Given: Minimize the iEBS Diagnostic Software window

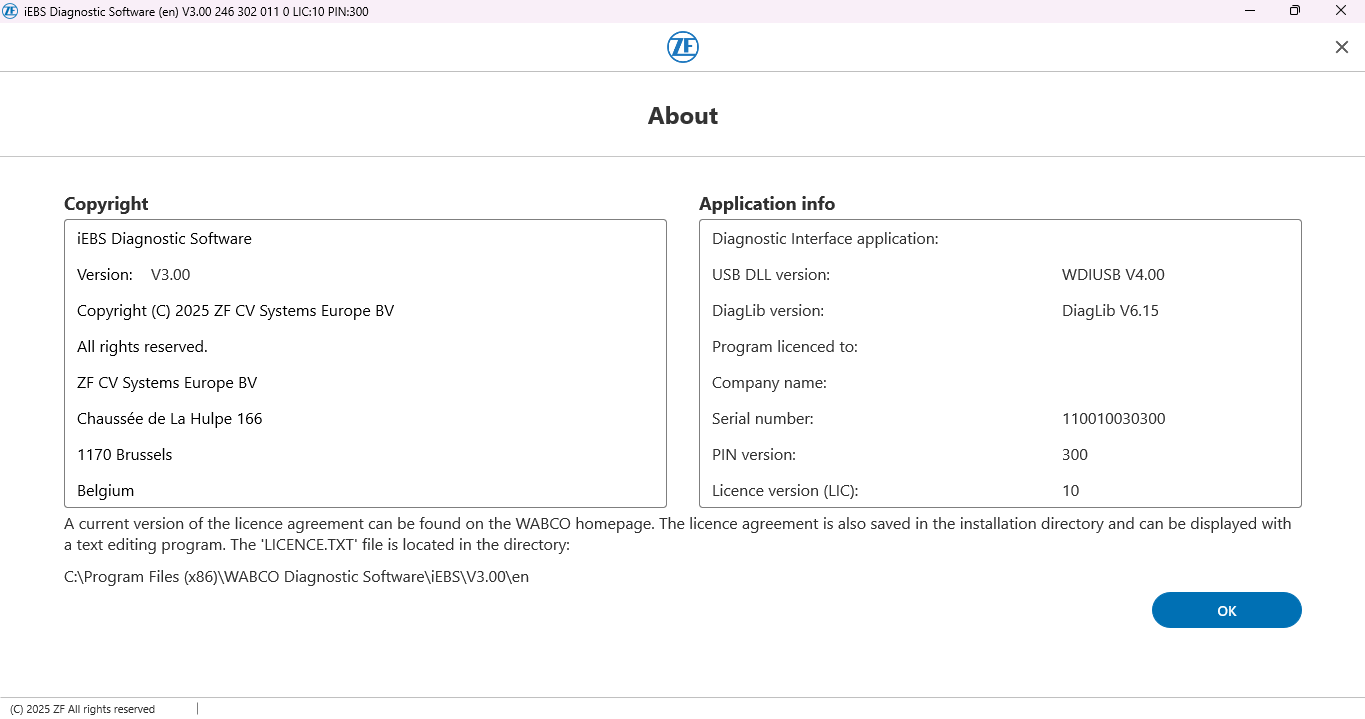Looking at the screenshot, I should click(1251, 11).
